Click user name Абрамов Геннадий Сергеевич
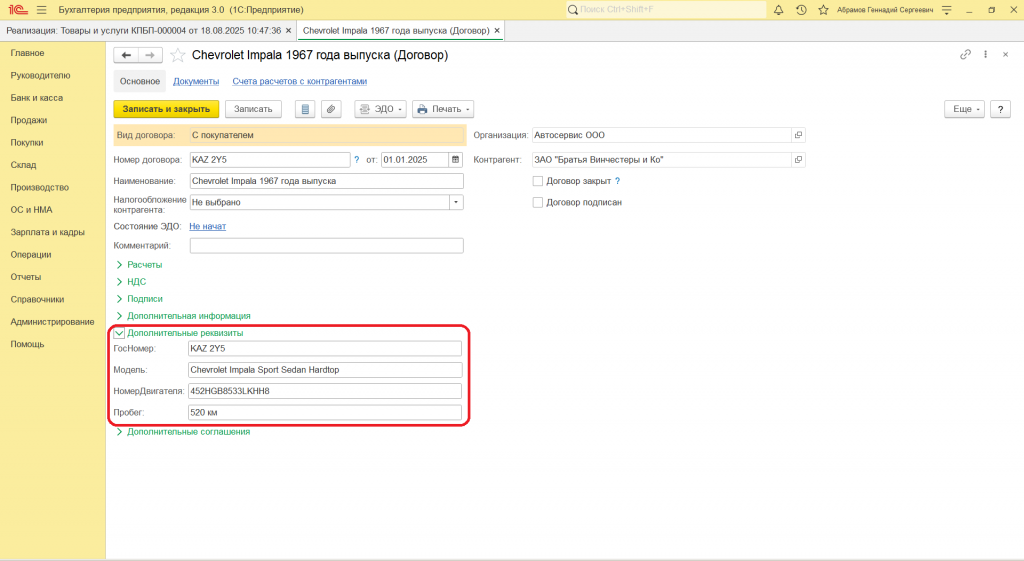This screenshot has width=1024, height=561. [x=885, y=10]
